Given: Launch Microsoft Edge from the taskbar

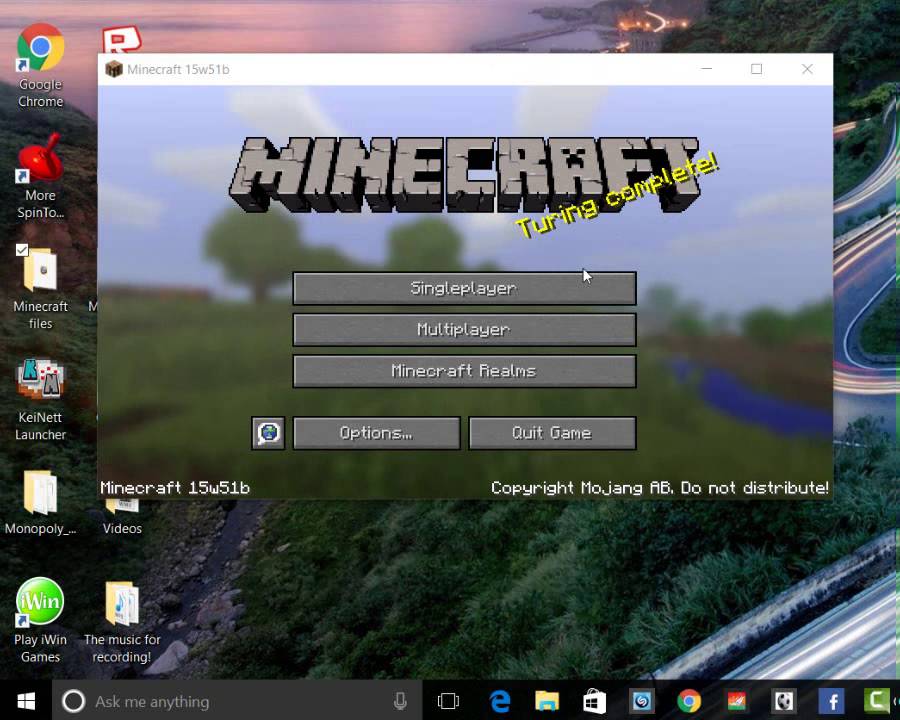Looking at the screenshot, I should [499, 701].
